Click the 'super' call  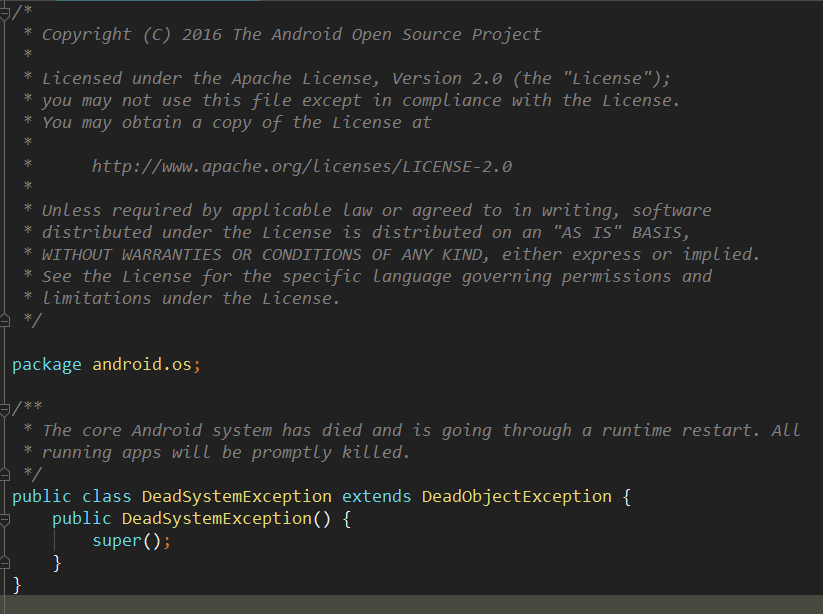coord(117,541)
